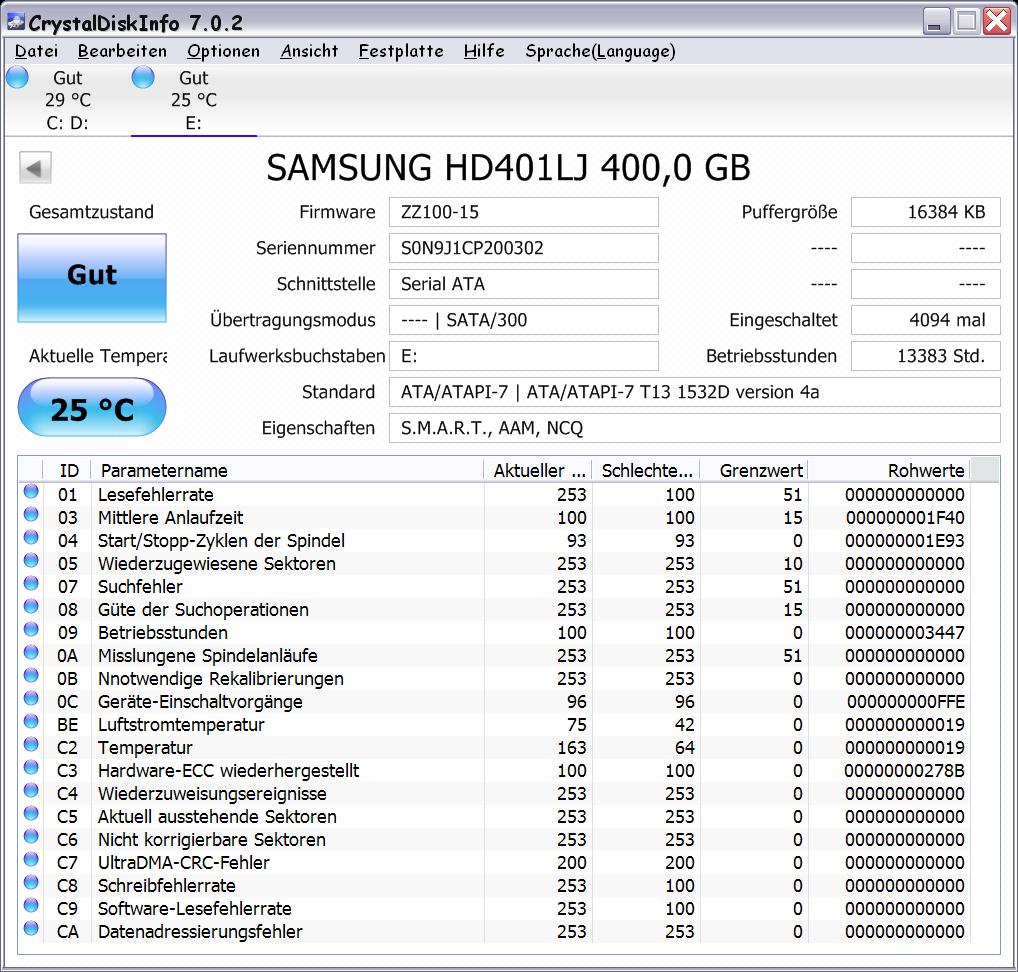This screenshot has height=972, width=1018.
Task: Click raw value 000000003447
Action: [904, 633]
